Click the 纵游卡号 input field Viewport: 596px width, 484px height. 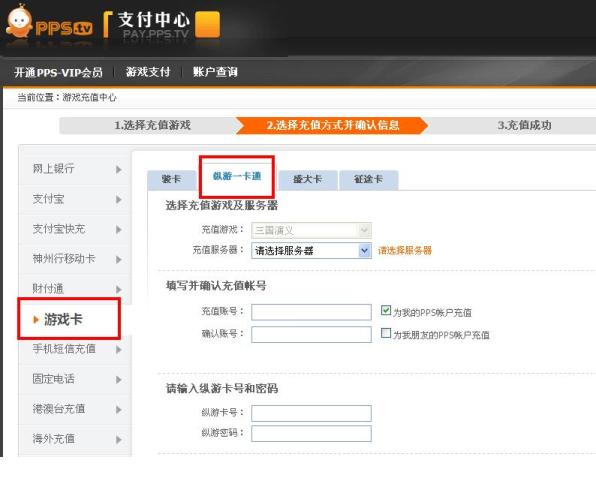tap(311, 413)
